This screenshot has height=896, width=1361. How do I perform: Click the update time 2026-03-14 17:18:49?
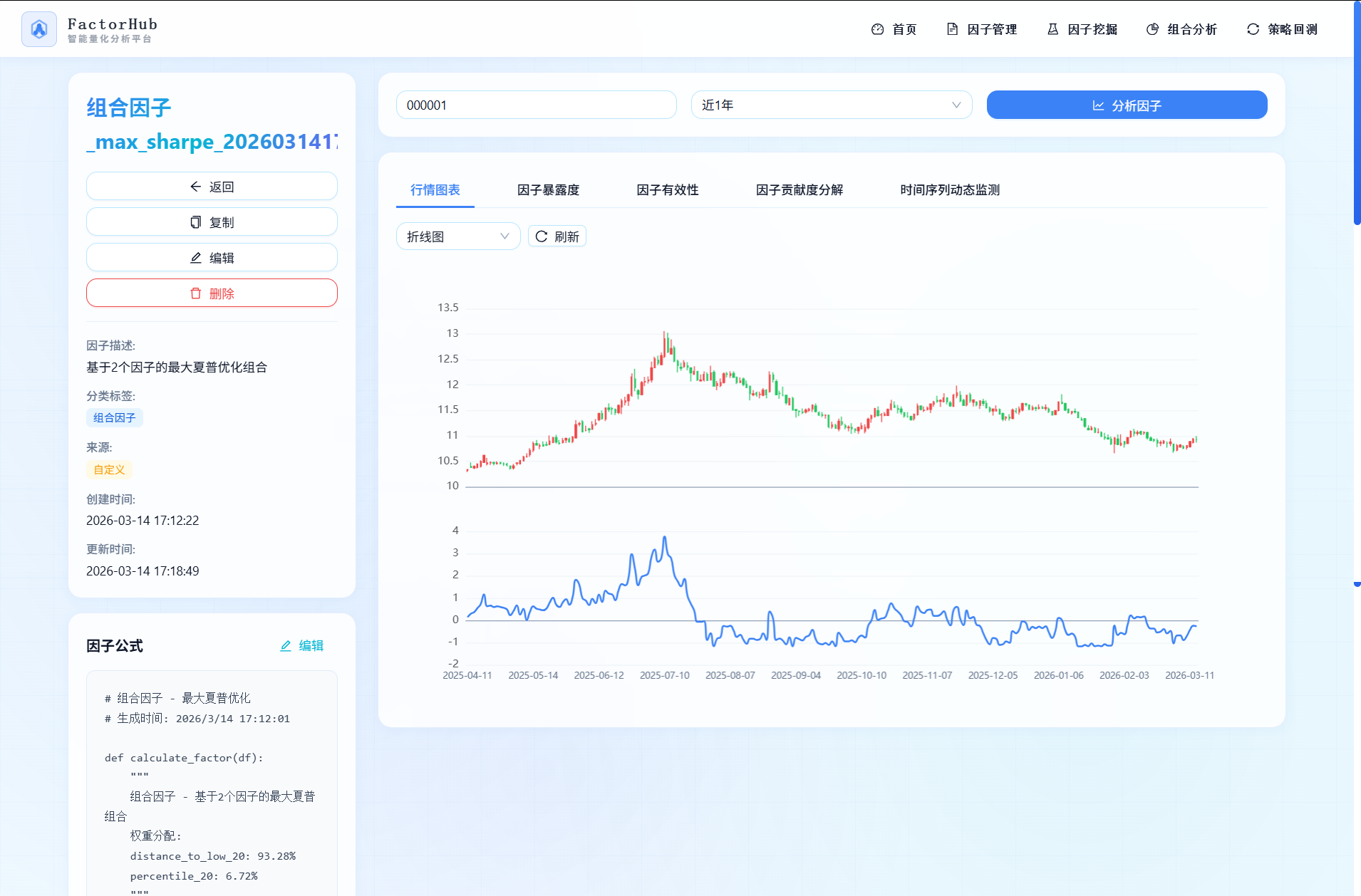pyautogui.click(x=143, y=571)
